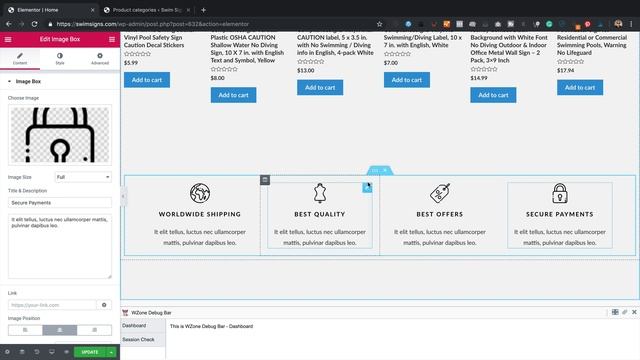The height and width of the screenshot is (360, 640).
Task: Click the section edit handle dots
Action: tap(375, 170)
